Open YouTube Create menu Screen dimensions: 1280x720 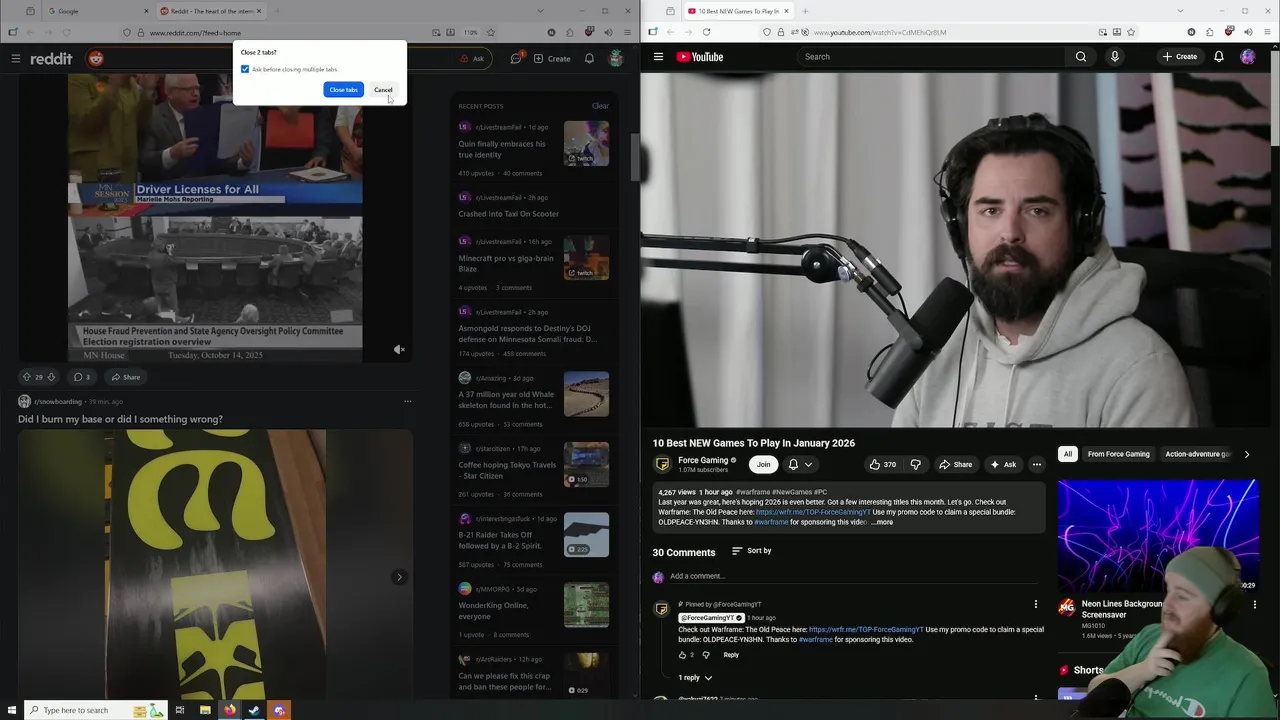(x=1180, y=57)
